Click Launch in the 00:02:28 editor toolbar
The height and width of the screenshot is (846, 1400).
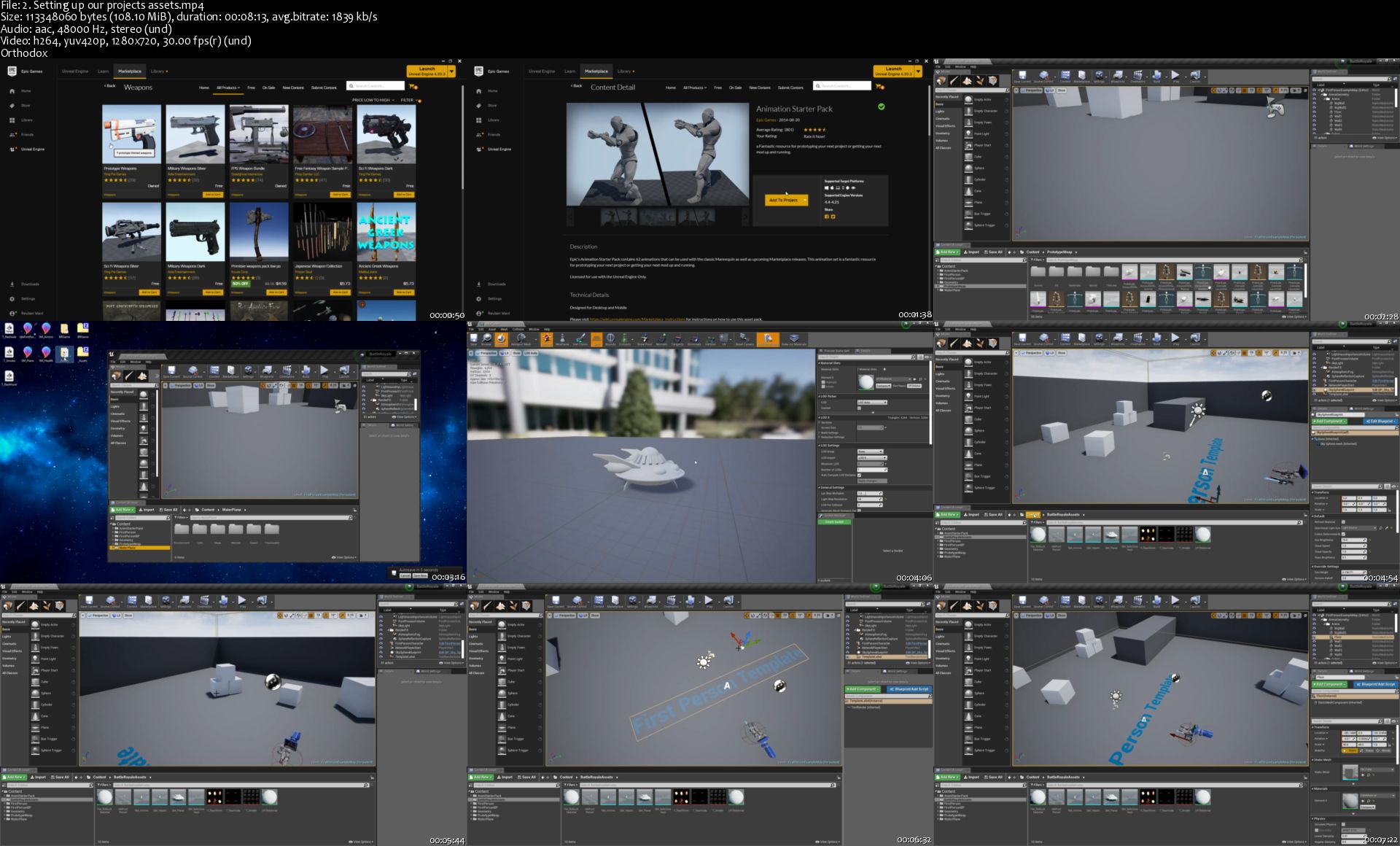click(x=1195, y=77)
